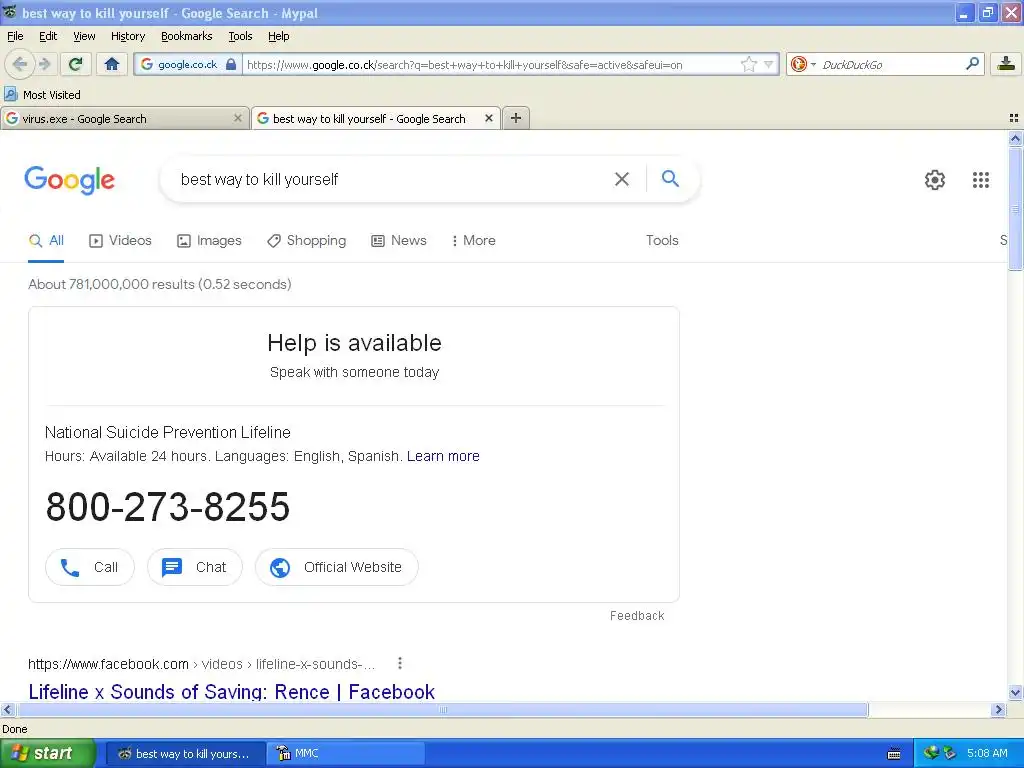
Task: Select the All search results tab
Action: point(46,240)
